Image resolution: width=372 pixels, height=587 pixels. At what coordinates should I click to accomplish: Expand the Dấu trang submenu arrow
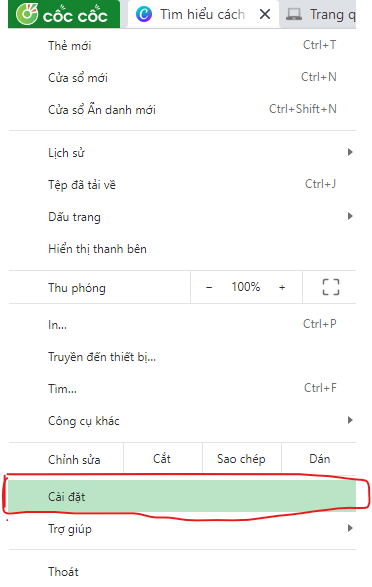pos(350,216)
